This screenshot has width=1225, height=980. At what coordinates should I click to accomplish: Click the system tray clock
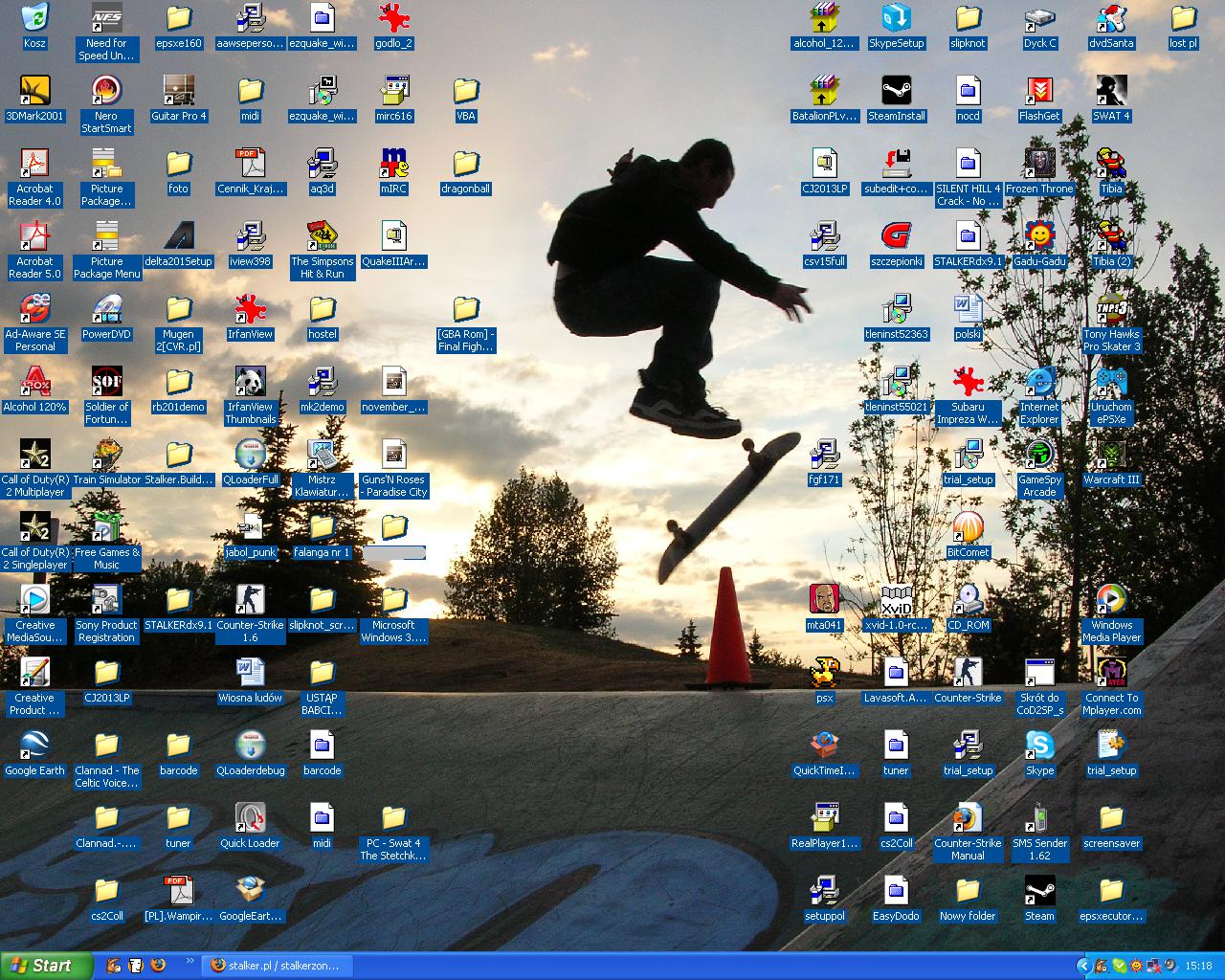(1198, 966)
